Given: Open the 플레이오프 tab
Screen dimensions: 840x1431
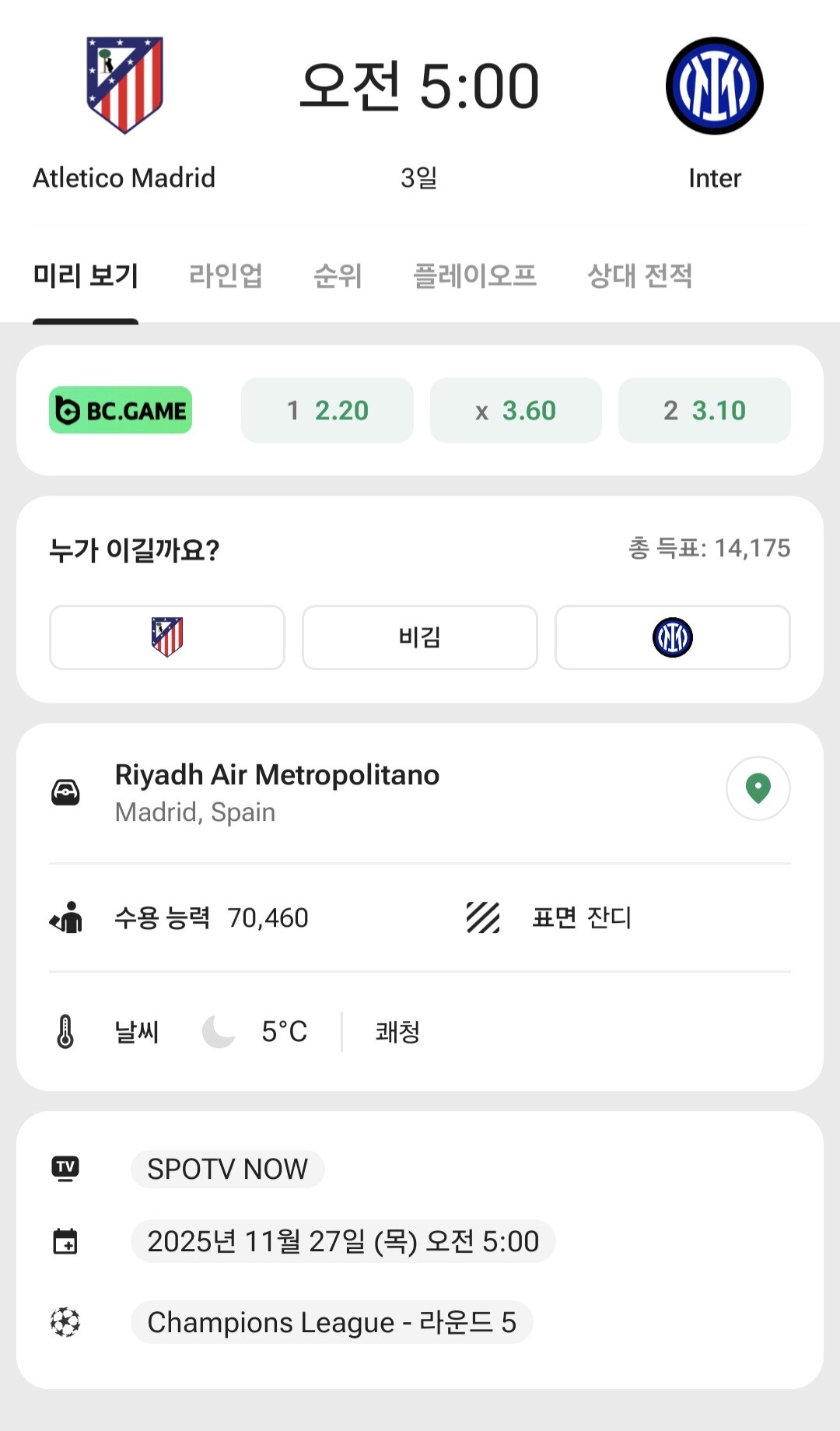Looking at the screenshot, I should pyautogui.click(x=474, y=275).
